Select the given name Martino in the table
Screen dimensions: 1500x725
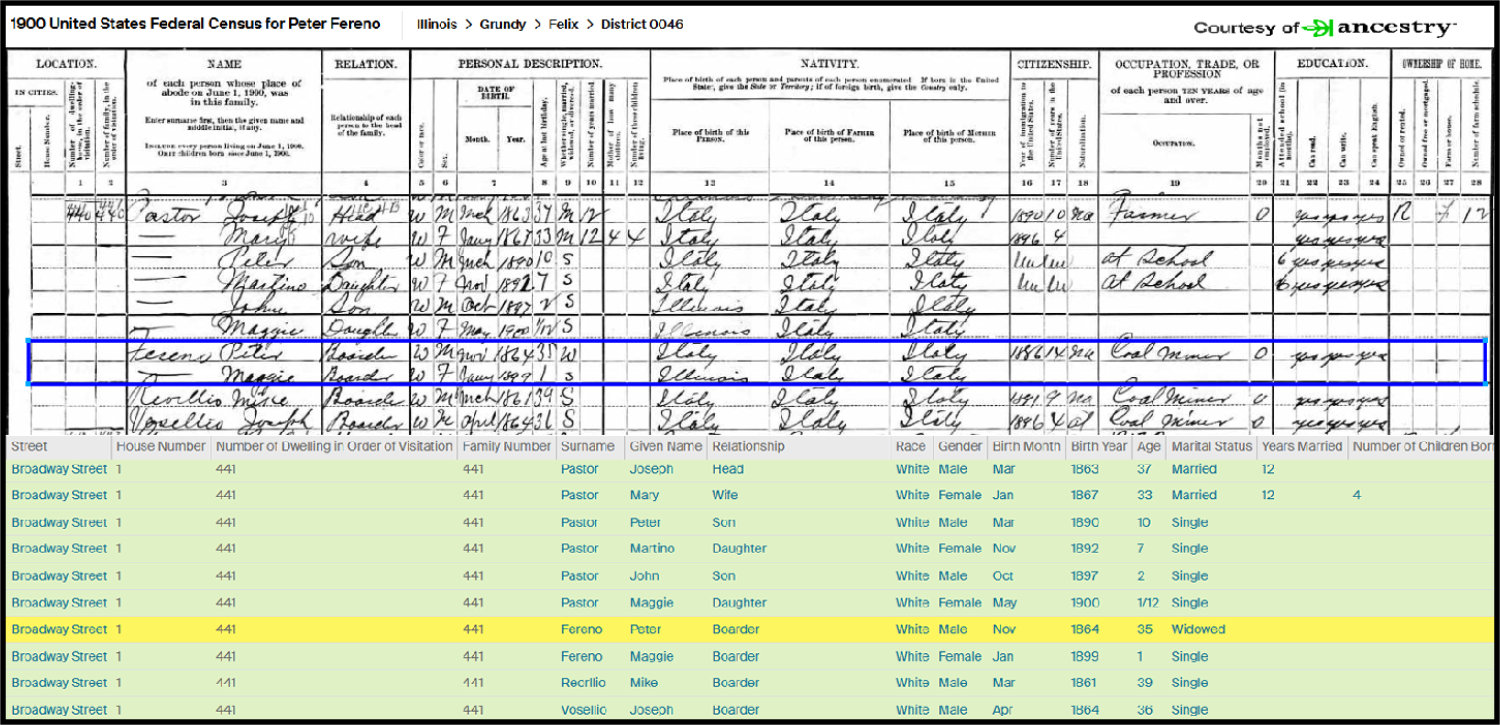coord(652,548)
